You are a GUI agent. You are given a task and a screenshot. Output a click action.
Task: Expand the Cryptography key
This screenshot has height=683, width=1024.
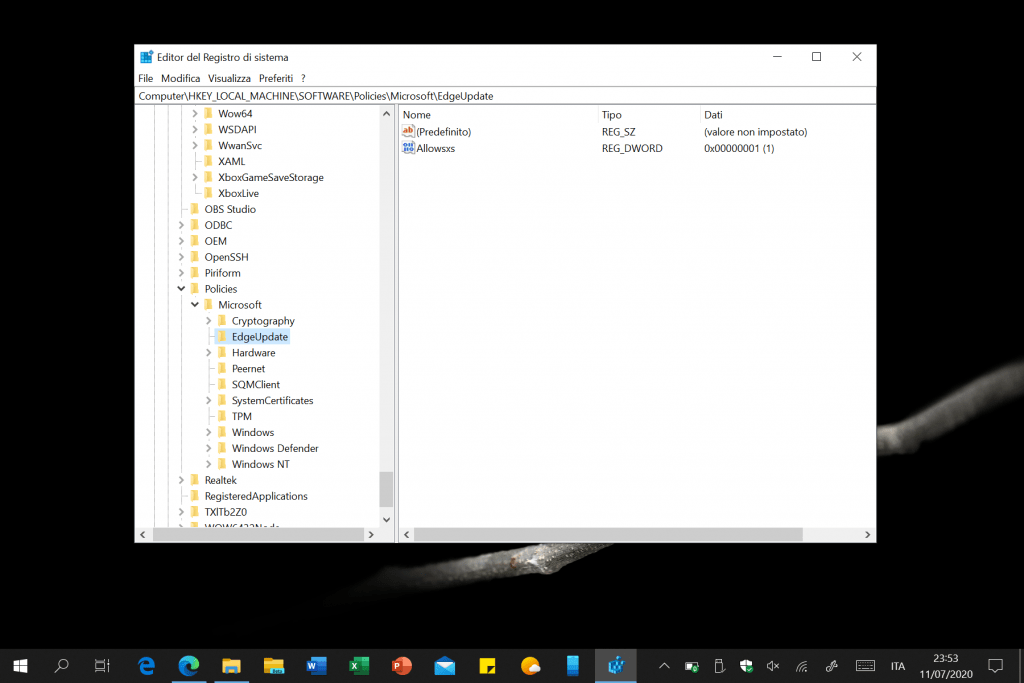pos(208,321)
